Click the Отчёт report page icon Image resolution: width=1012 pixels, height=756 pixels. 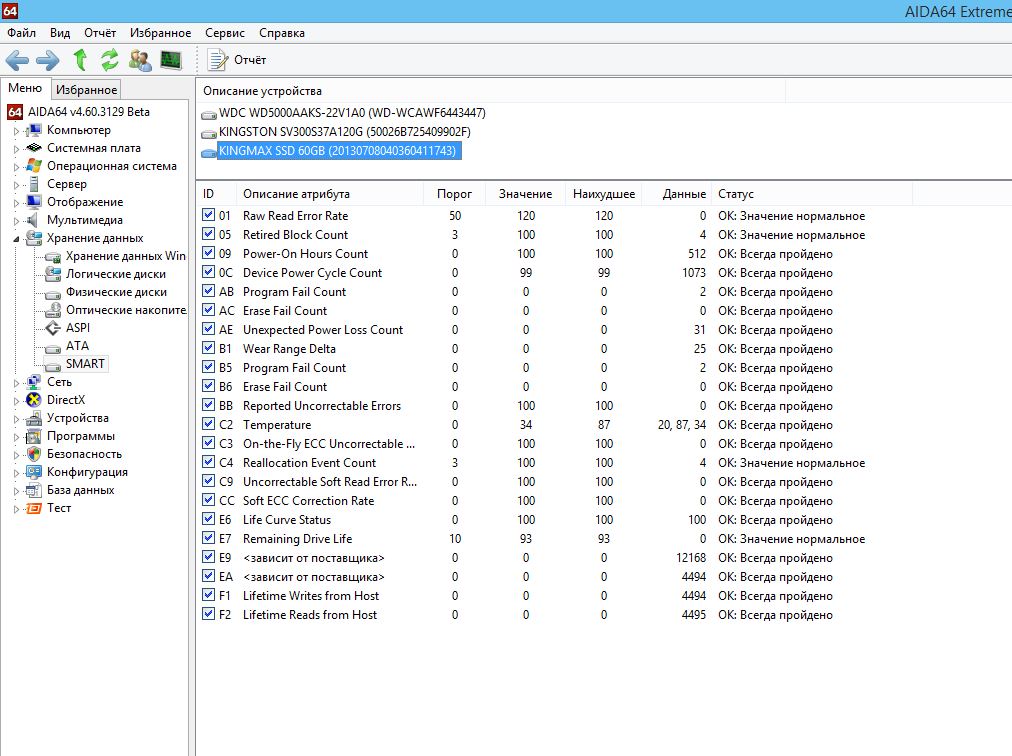tap(218, 60)
